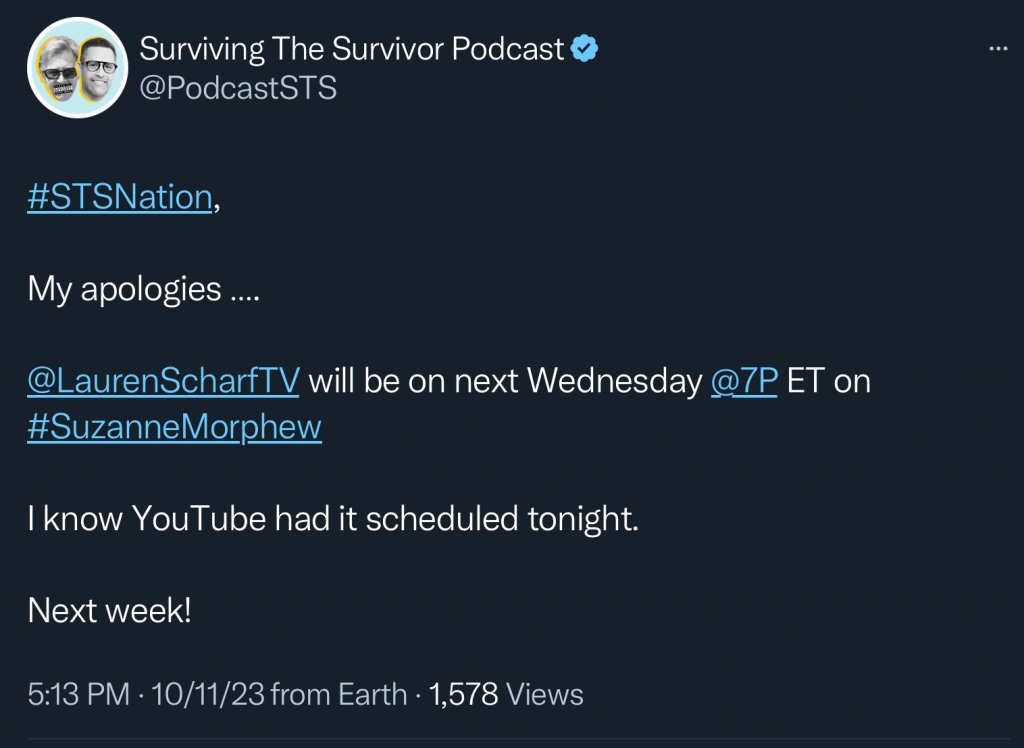Click the 5:13 PM timestamp
This screenshot has width=1024, height=748.
coord(78,694)
